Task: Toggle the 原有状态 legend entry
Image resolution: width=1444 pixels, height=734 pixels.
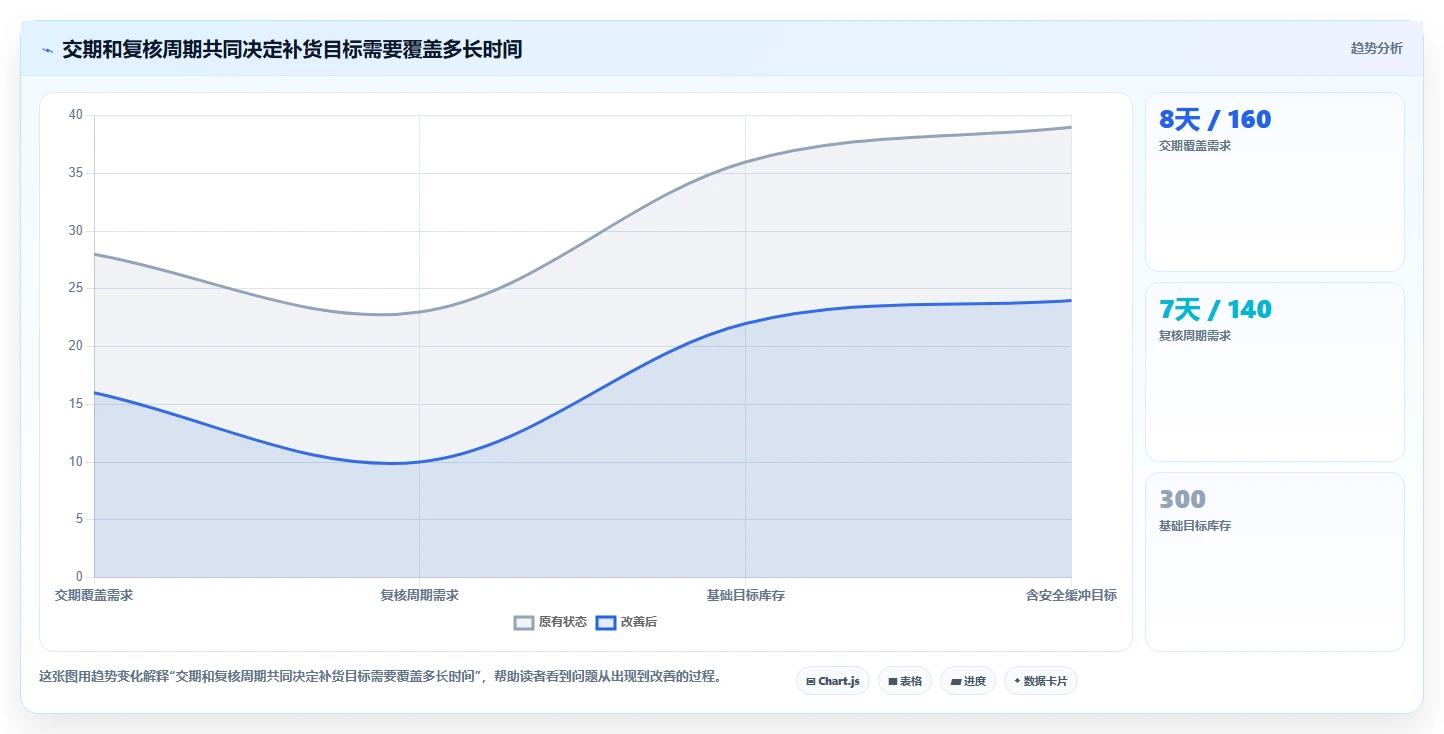Action: point(550,622)
